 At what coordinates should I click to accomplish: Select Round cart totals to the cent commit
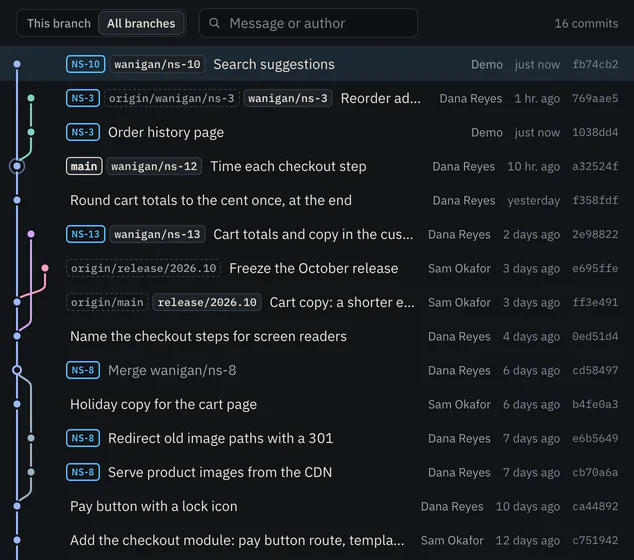click(x=211, y=200)
